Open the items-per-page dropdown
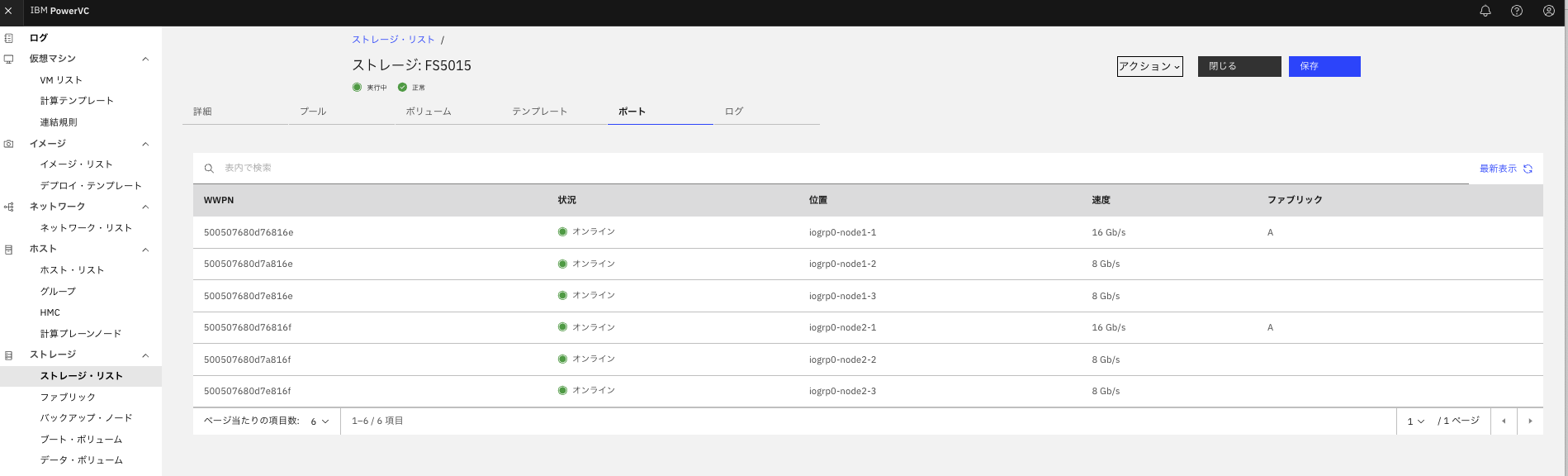The width and height of the screenshot is (1568, 476). tap(320, 421)
